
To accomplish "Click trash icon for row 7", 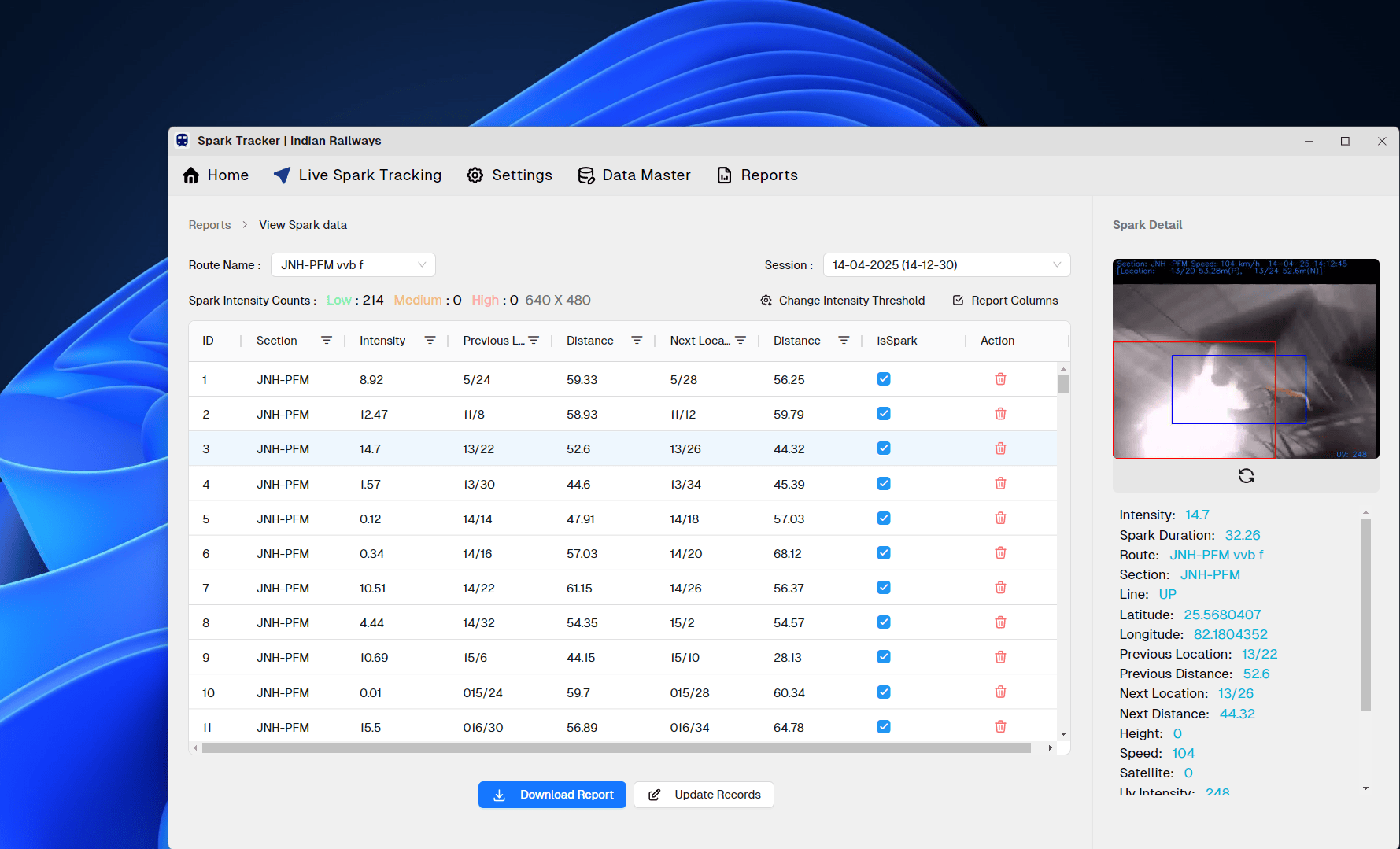I will [1000, 588].
